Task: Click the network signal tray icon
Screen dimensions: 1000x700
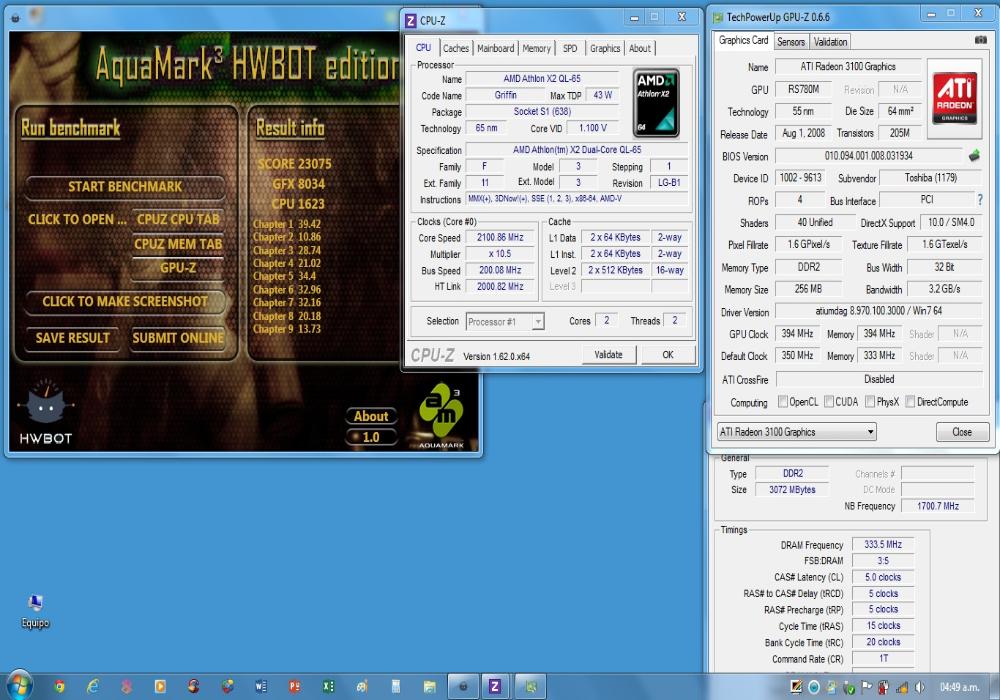Action: (902, 687)
